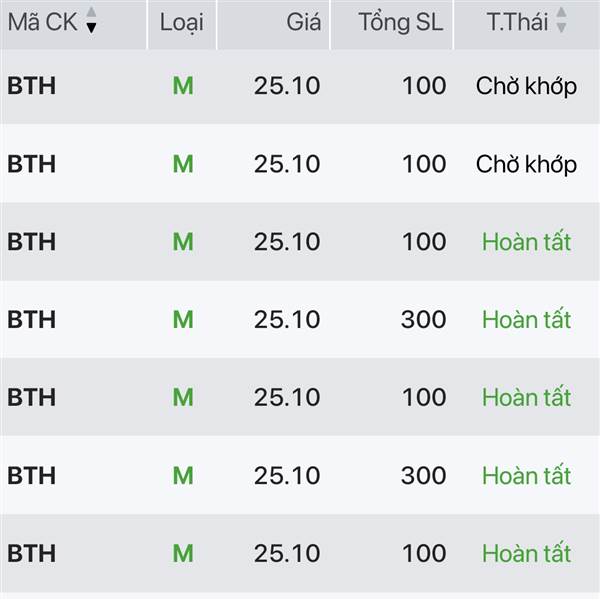The width and height of the screenshot is (600, 600).
Task: Select the Loại column header
Action: pyautogui.click(x=182, y=22)
